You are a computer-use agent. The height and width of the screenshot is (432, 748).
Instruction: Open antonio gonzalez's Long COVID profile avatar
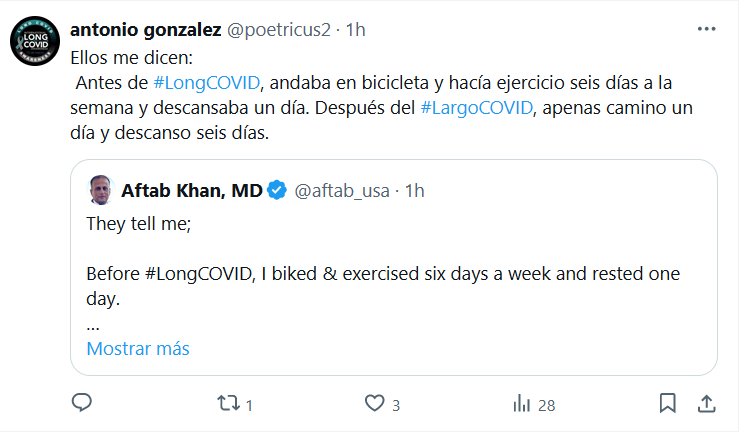click(x=33, y=43)
